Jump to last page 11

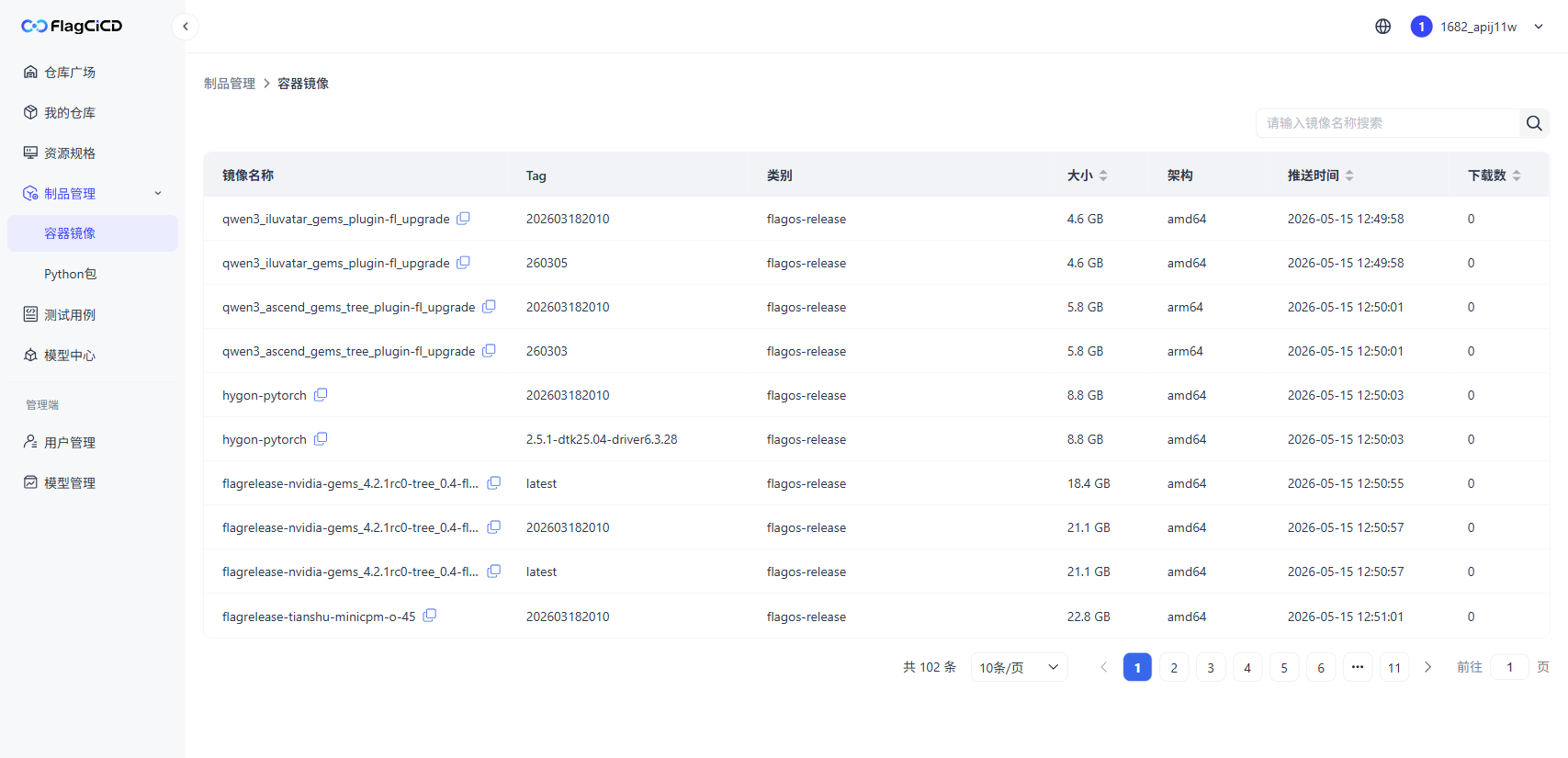[1394, 667]
